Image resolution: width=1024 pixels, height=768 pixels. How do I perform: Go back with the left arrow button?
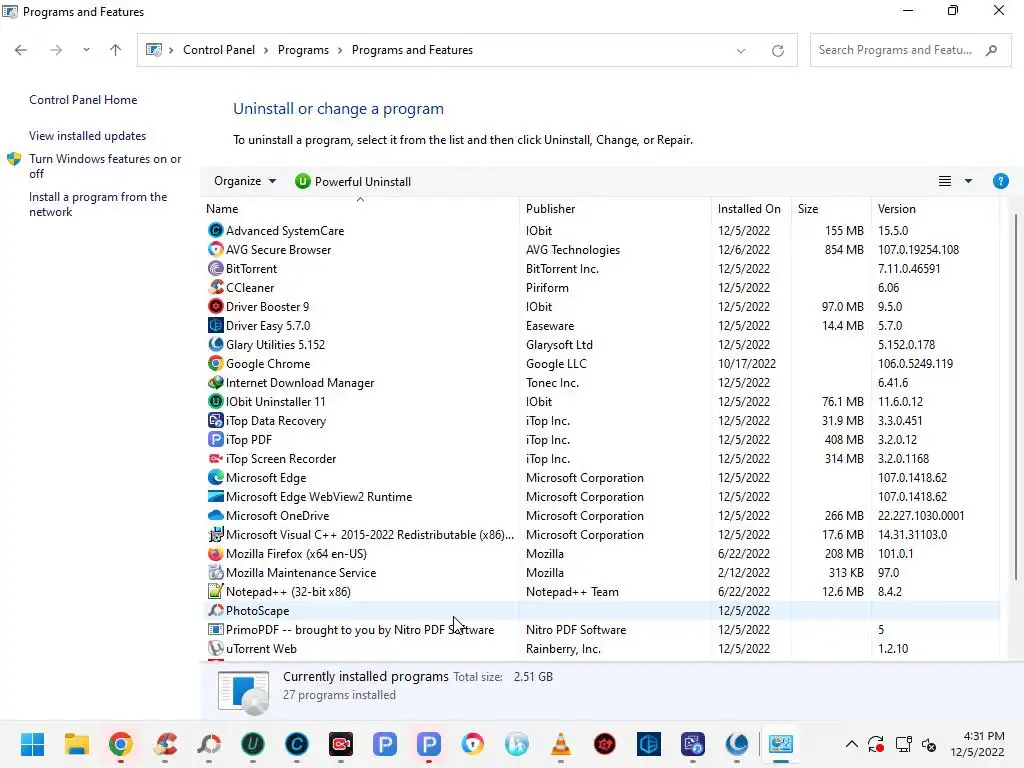[21, 50]
